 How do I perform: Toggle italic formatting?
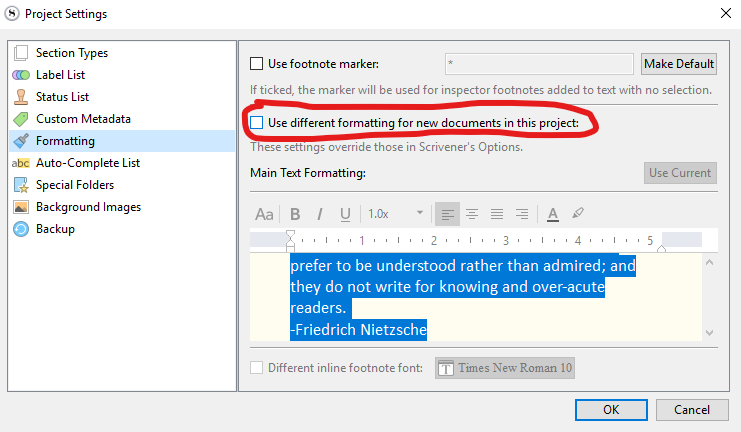tap(320, 213)
